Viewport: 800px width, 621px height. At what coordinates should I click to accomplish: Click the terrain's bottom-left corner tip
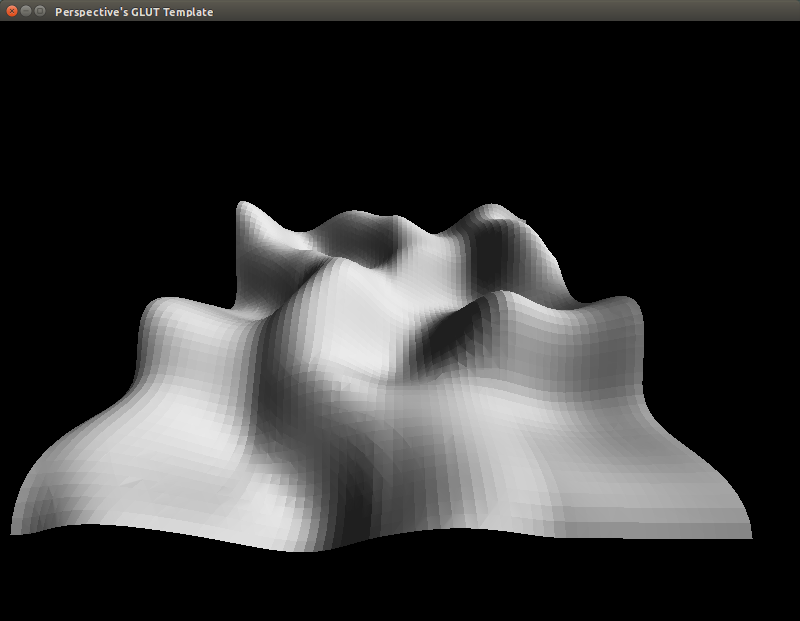[x=14, y=532]
